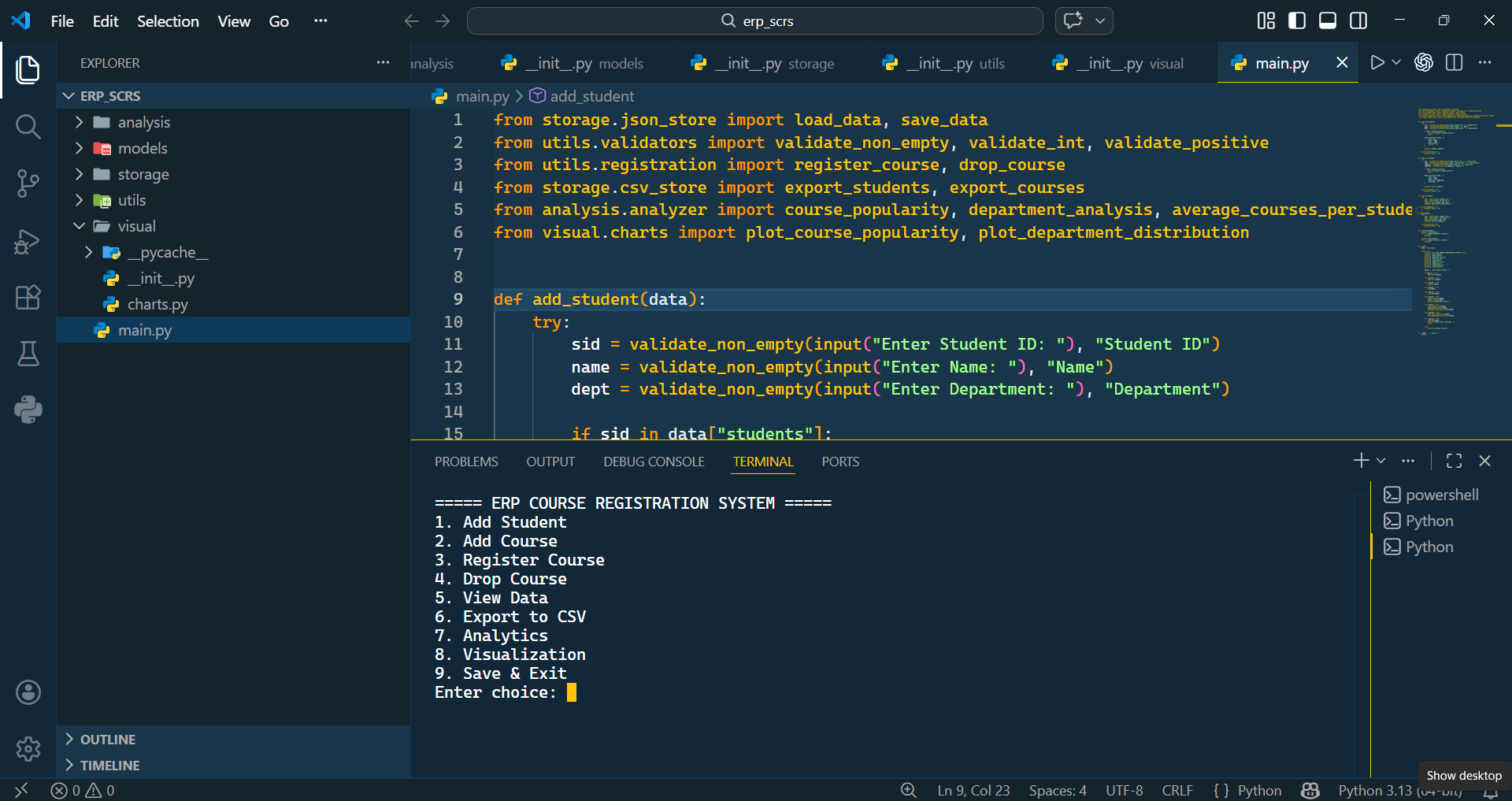The width and height of the screenshot is (1512, 801).
Task: Open the Edit menu
Action: click(106, 21)
